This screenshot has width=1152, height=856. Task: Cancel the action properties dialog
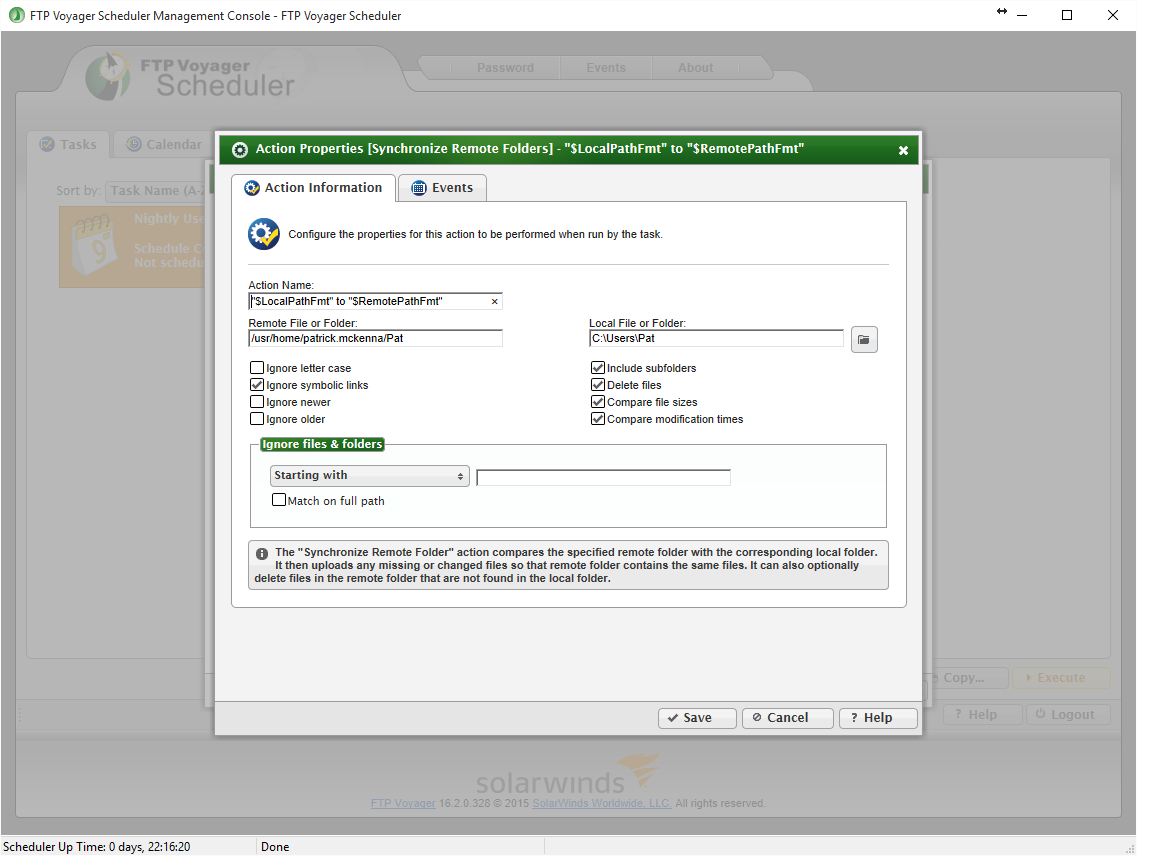pos(788,718)
